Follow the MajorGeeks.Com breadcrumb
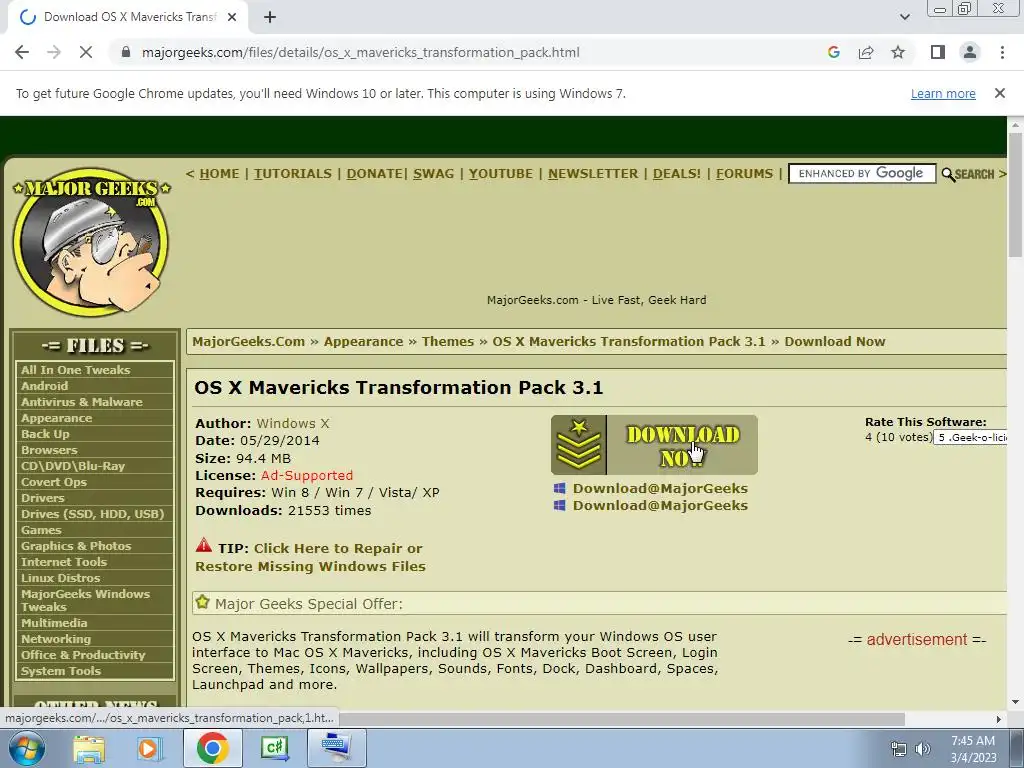Viewport: 1024px width, 768px height. tap(248, 342)
